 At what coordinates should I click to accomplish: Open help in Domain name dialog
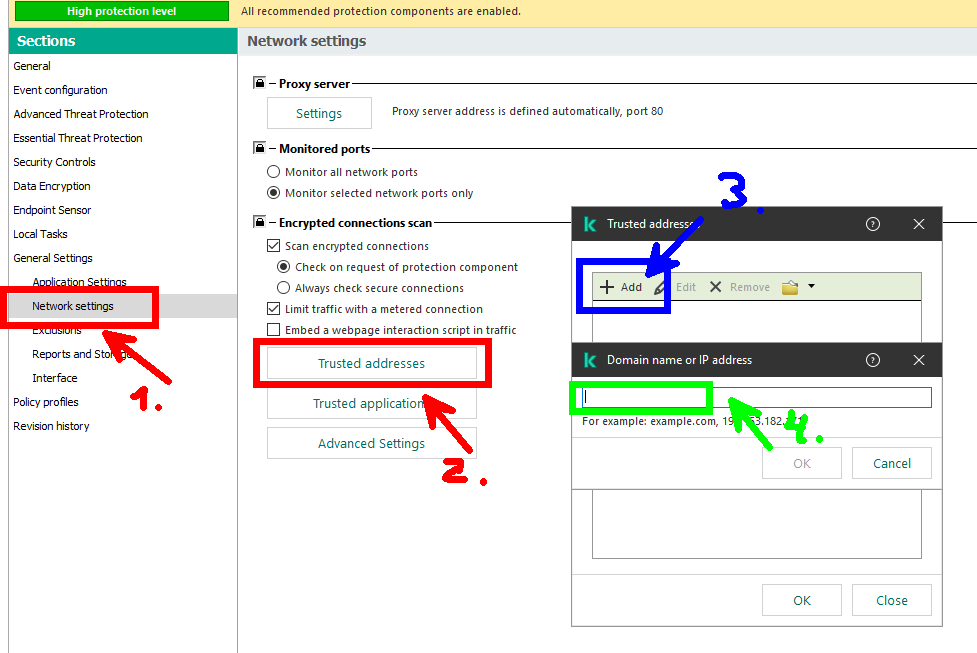[873, 360]
